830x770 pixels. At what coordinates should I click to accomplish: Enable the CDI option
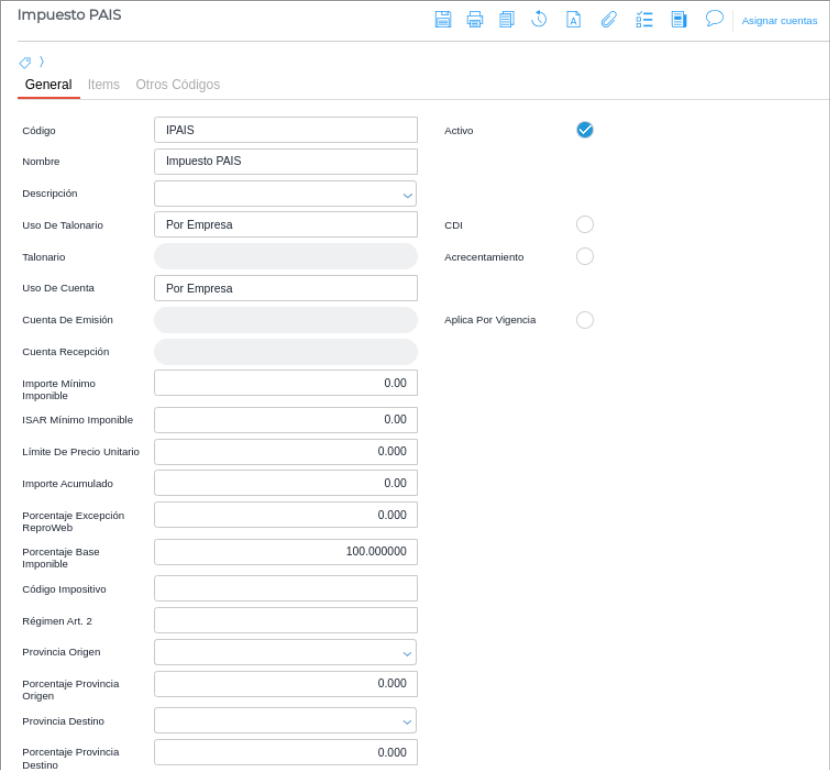(585, 225)
